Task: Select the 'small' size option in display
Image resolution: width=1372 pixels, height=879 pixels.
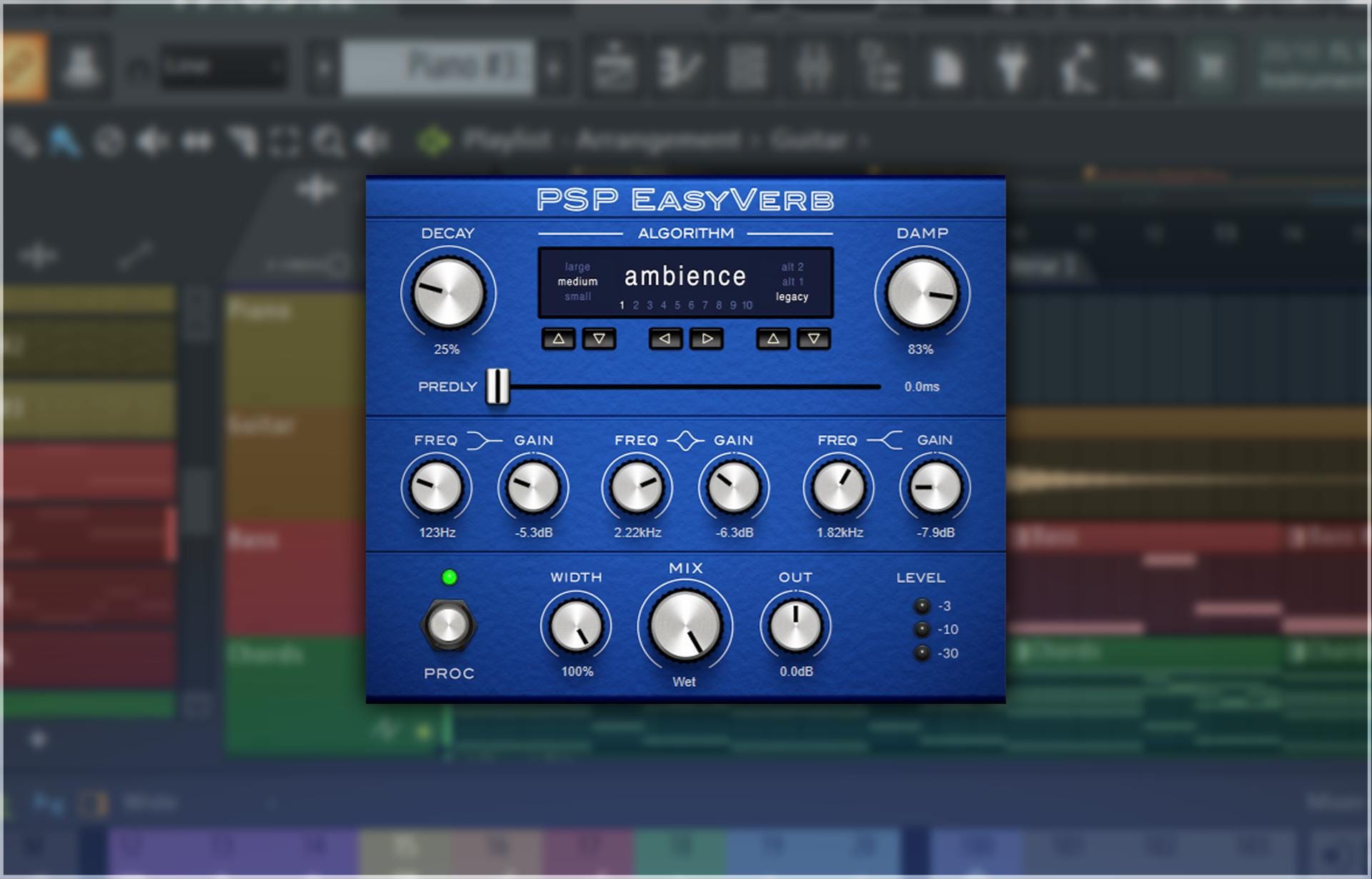Action: 577,297
